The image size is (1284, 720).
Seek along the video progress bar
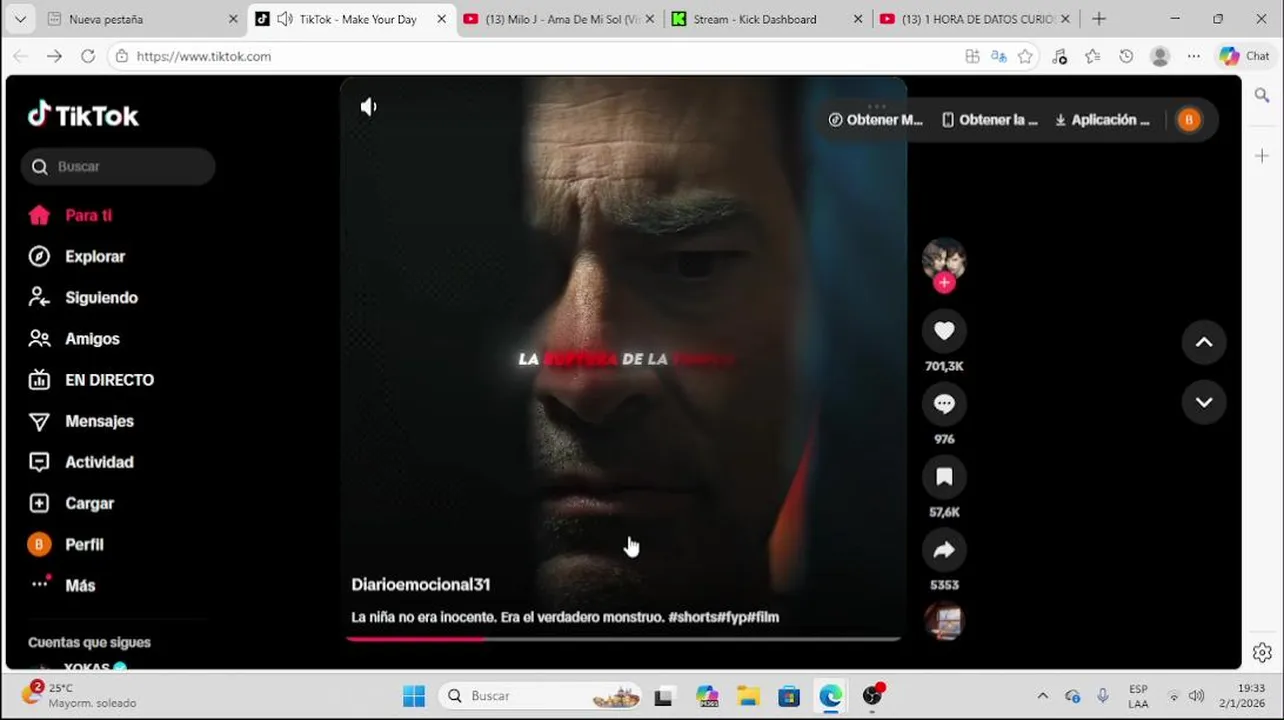(x=623, y=638)
